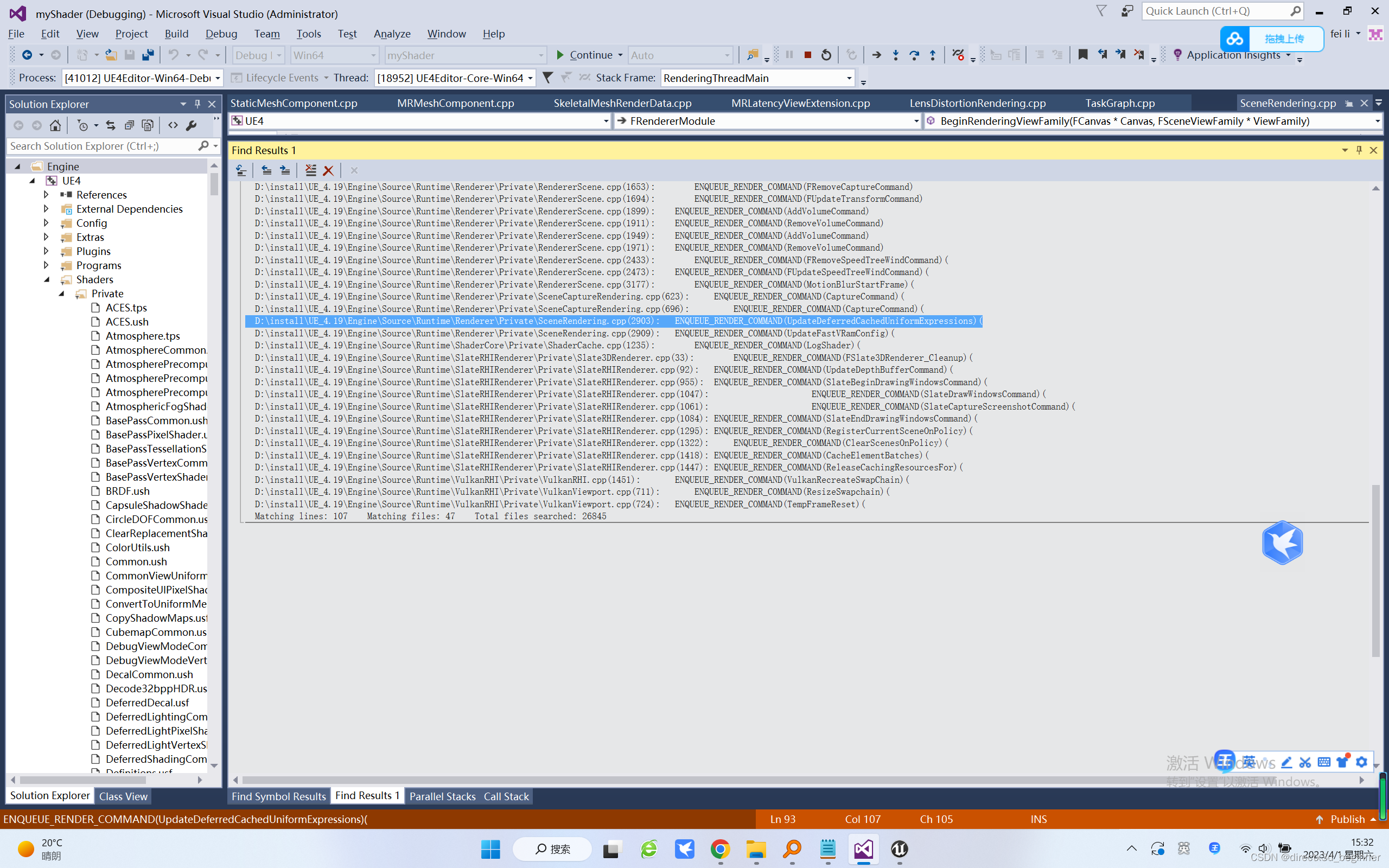Toggle pin on the SceneRendering.cpp tab
The height and width of the screenshot is (868, 1389).
pos(1349,103)
